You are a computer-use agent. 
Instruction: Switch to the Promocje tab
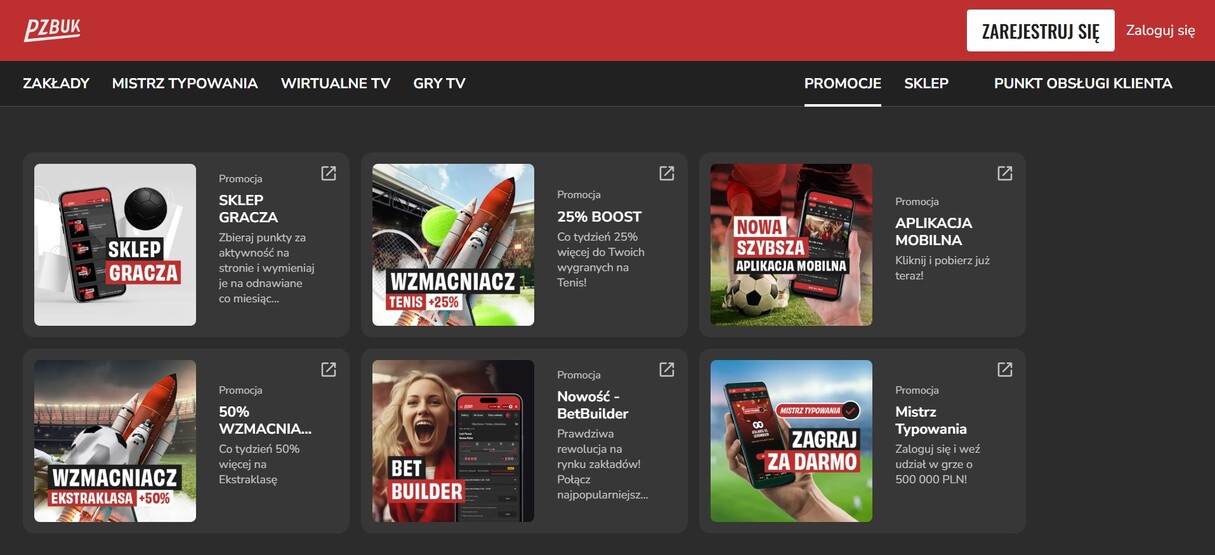[843, 84]
